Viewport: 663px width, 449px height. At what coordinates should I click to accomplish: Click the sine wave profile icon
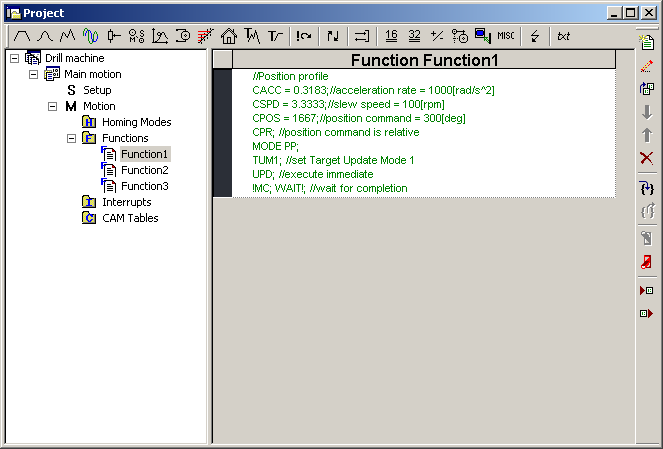pos(90,36)
